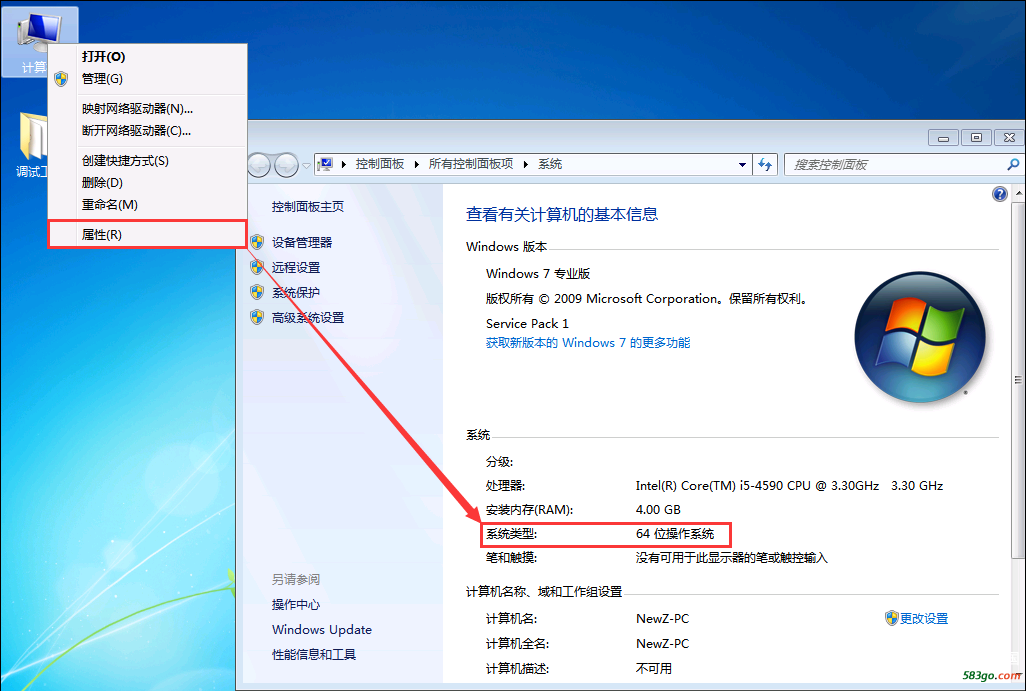Click shield icon next to 系统保护
Viewport: 1026px width, 691px height.
257,292
